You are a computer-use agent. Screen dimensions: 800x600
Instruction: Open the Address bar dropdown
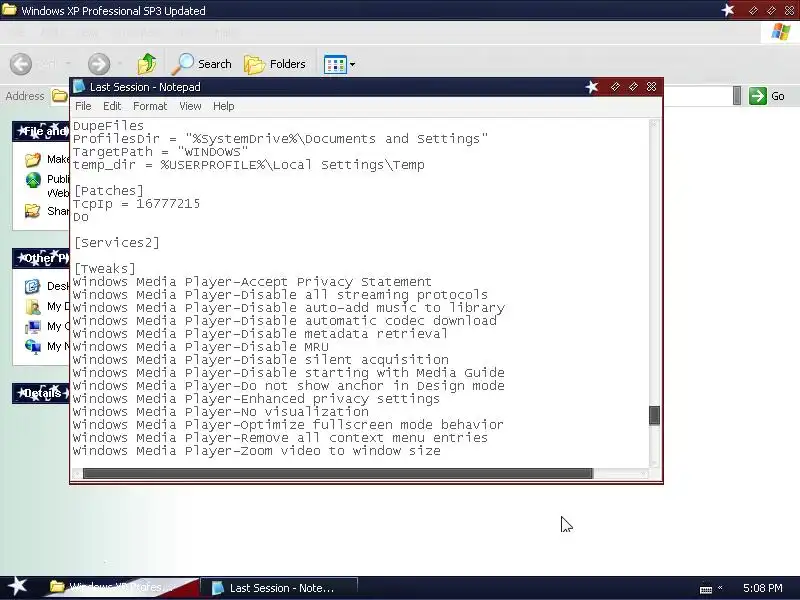coord(737,96)
